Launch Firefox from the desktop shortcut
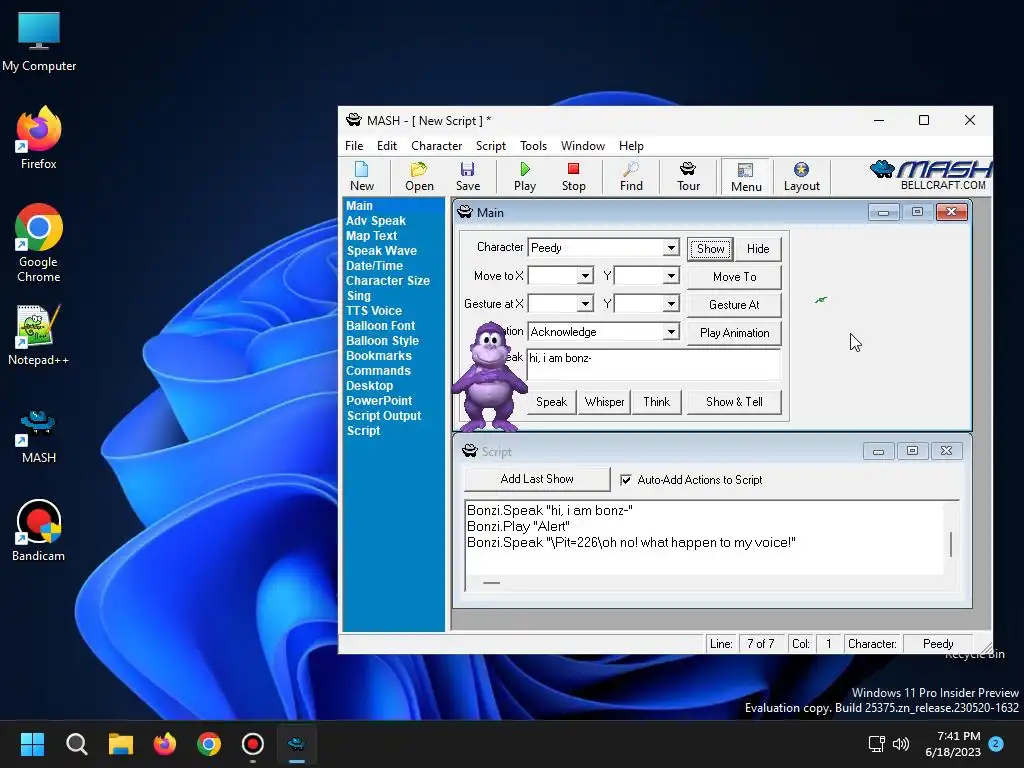 point(39,138)
